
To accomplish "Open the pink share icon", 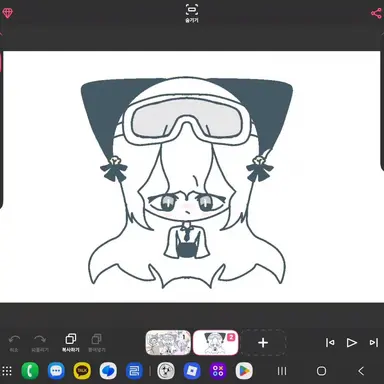I will [x=376, y=13].
